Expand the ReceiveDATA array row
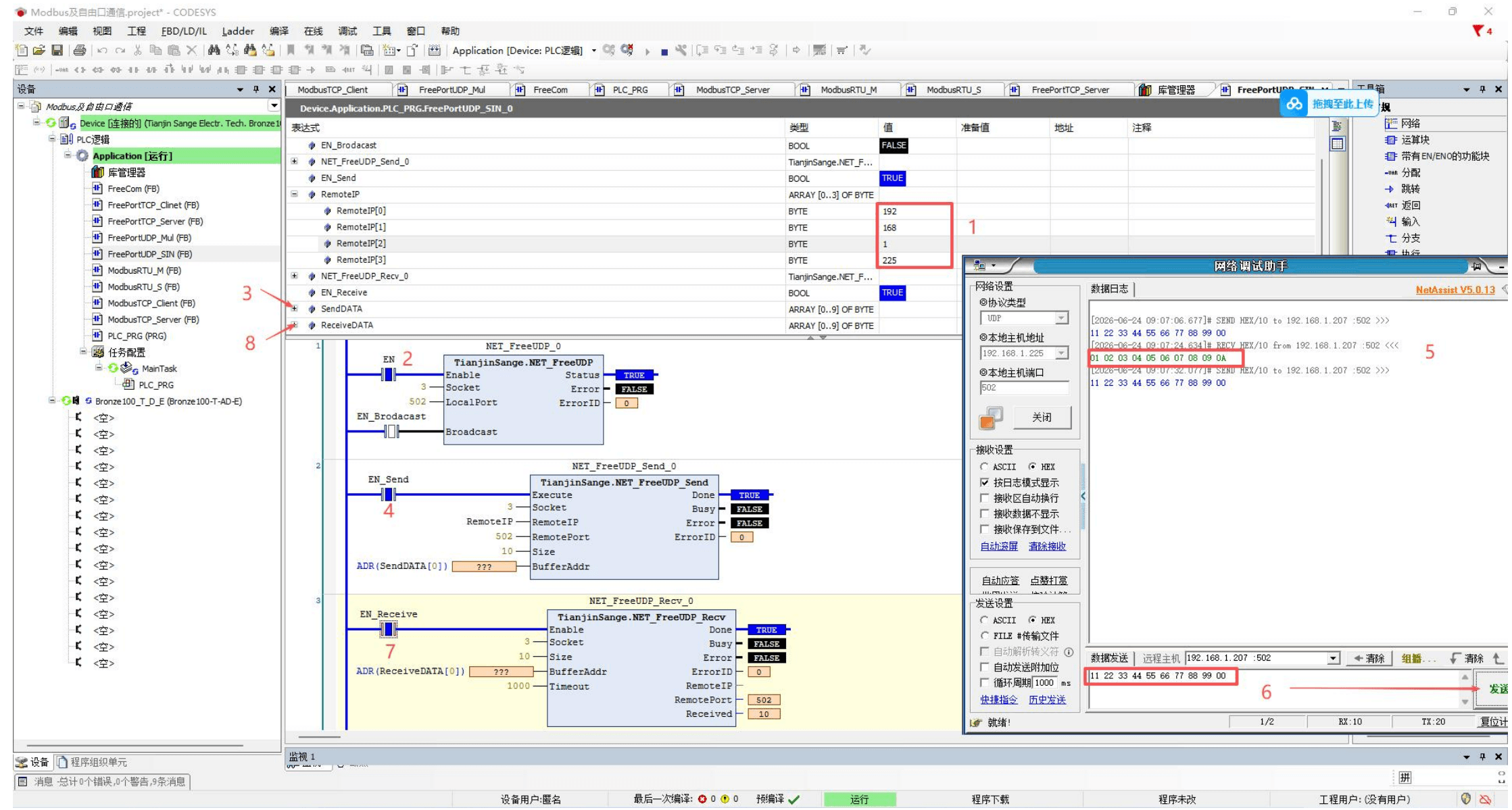 [x=295, y=325]
